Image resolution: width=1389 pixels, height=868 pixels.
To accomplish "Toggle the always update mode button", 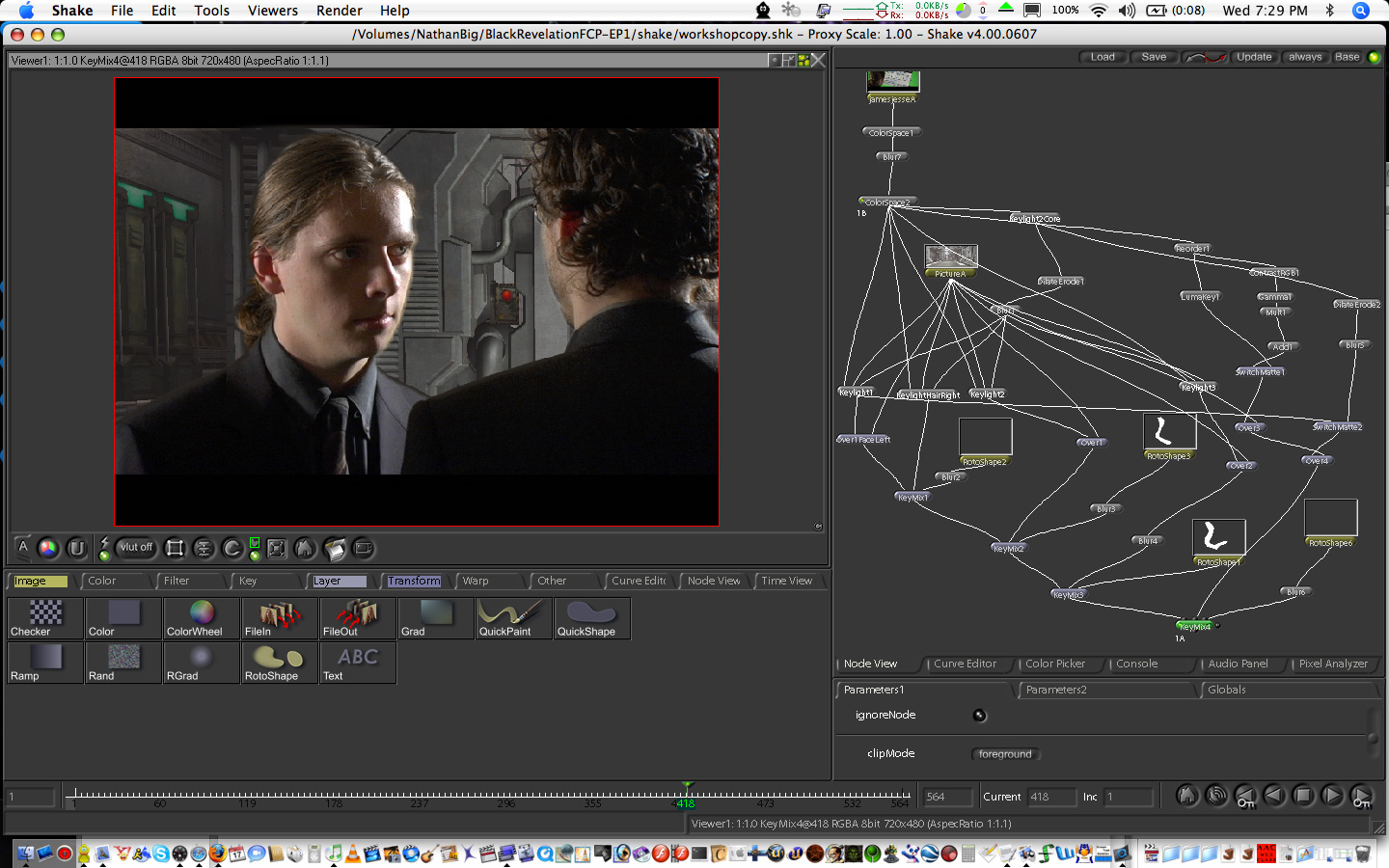I will (1305, 57).
